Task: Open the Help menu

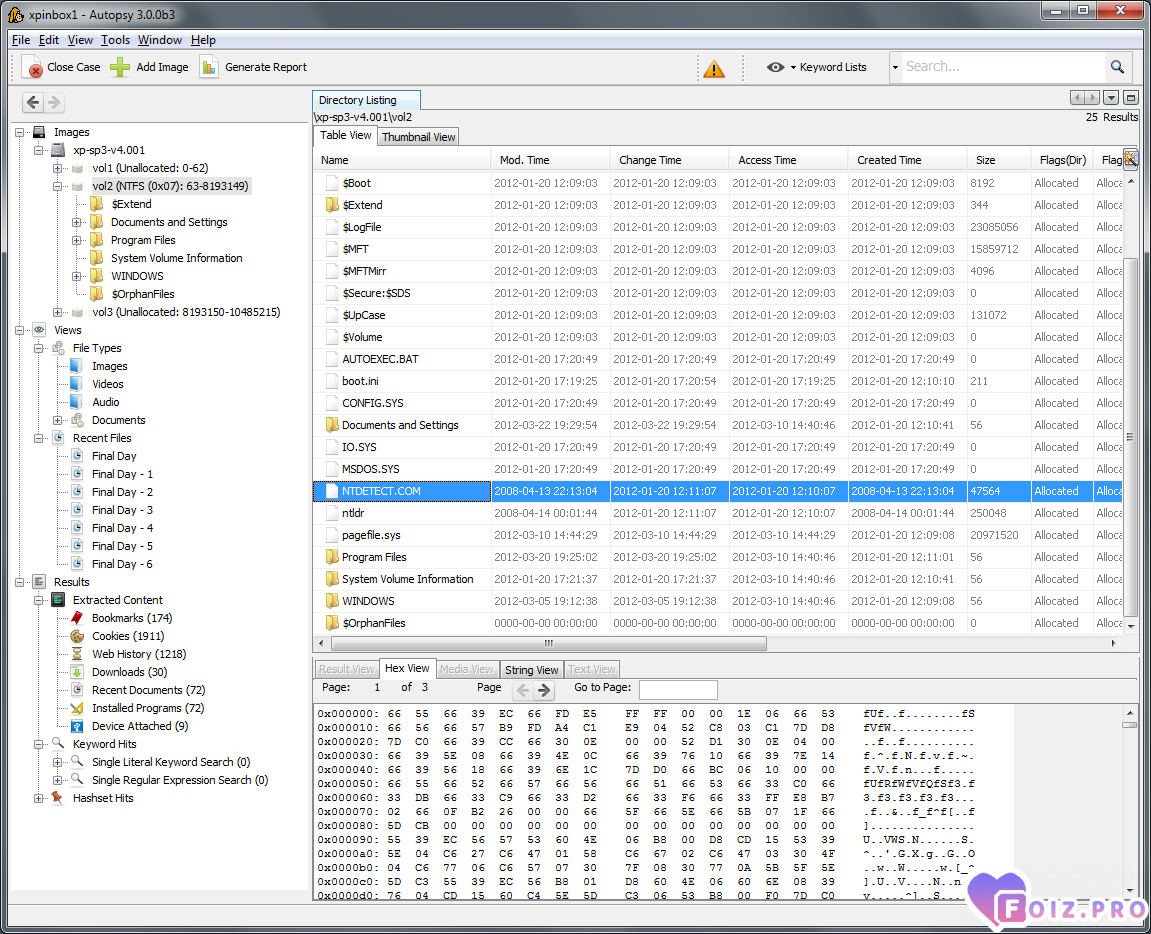Action: tap(203, 40)
